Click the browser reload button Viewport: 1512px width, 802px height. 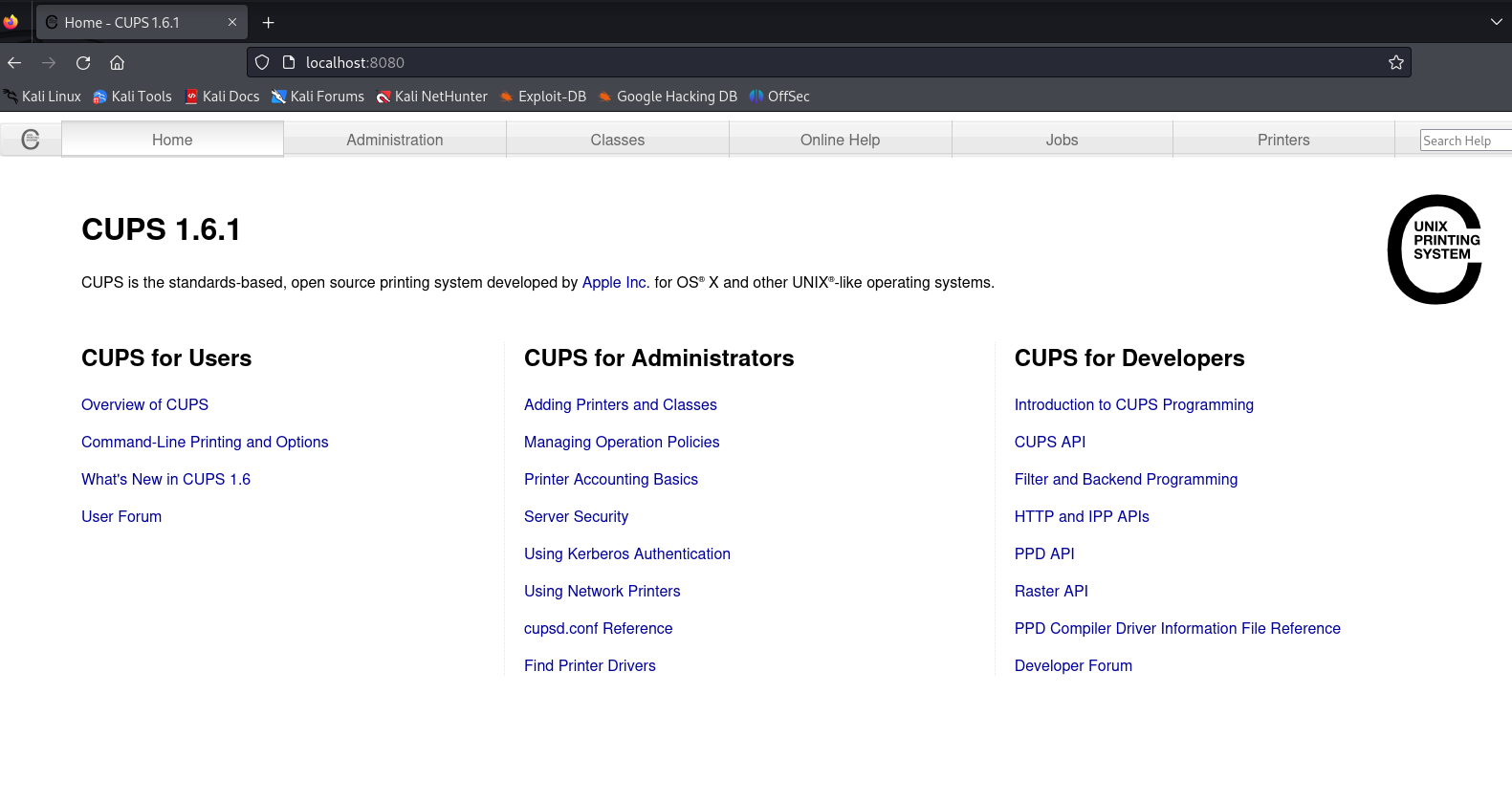(x=83, y=63)
